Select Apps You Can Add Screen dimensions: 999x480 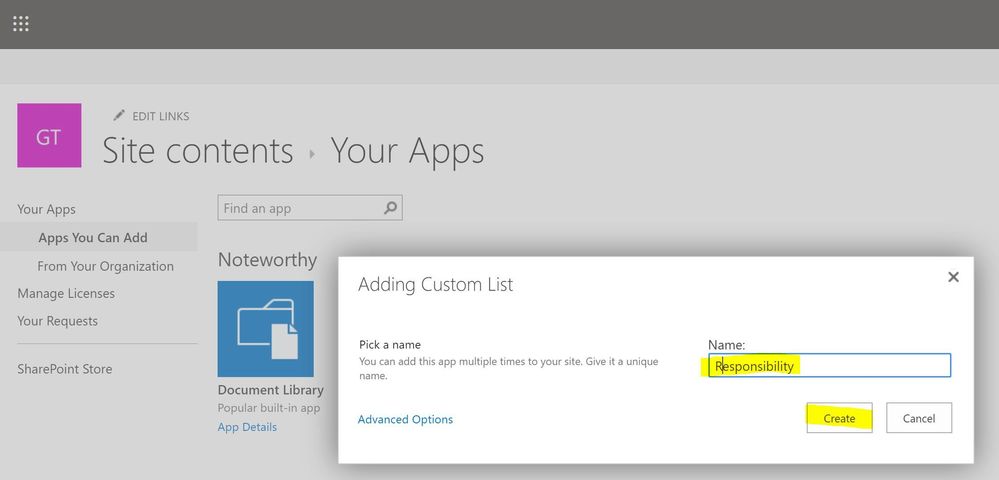pos(93,237)
